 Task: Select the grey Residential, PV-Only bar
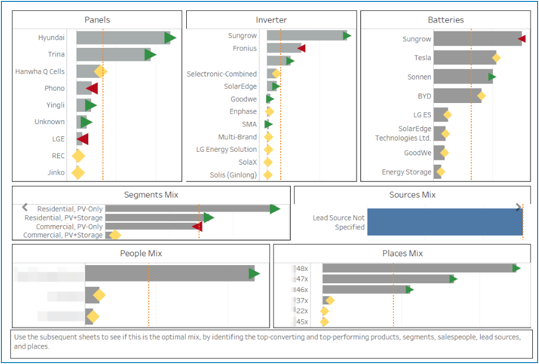(x=190, y=209)
